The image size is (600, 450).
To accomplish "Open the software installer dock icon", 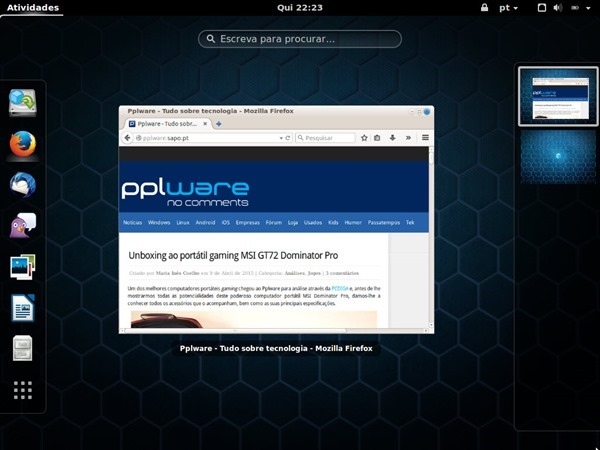I will [x=23, y=102].
